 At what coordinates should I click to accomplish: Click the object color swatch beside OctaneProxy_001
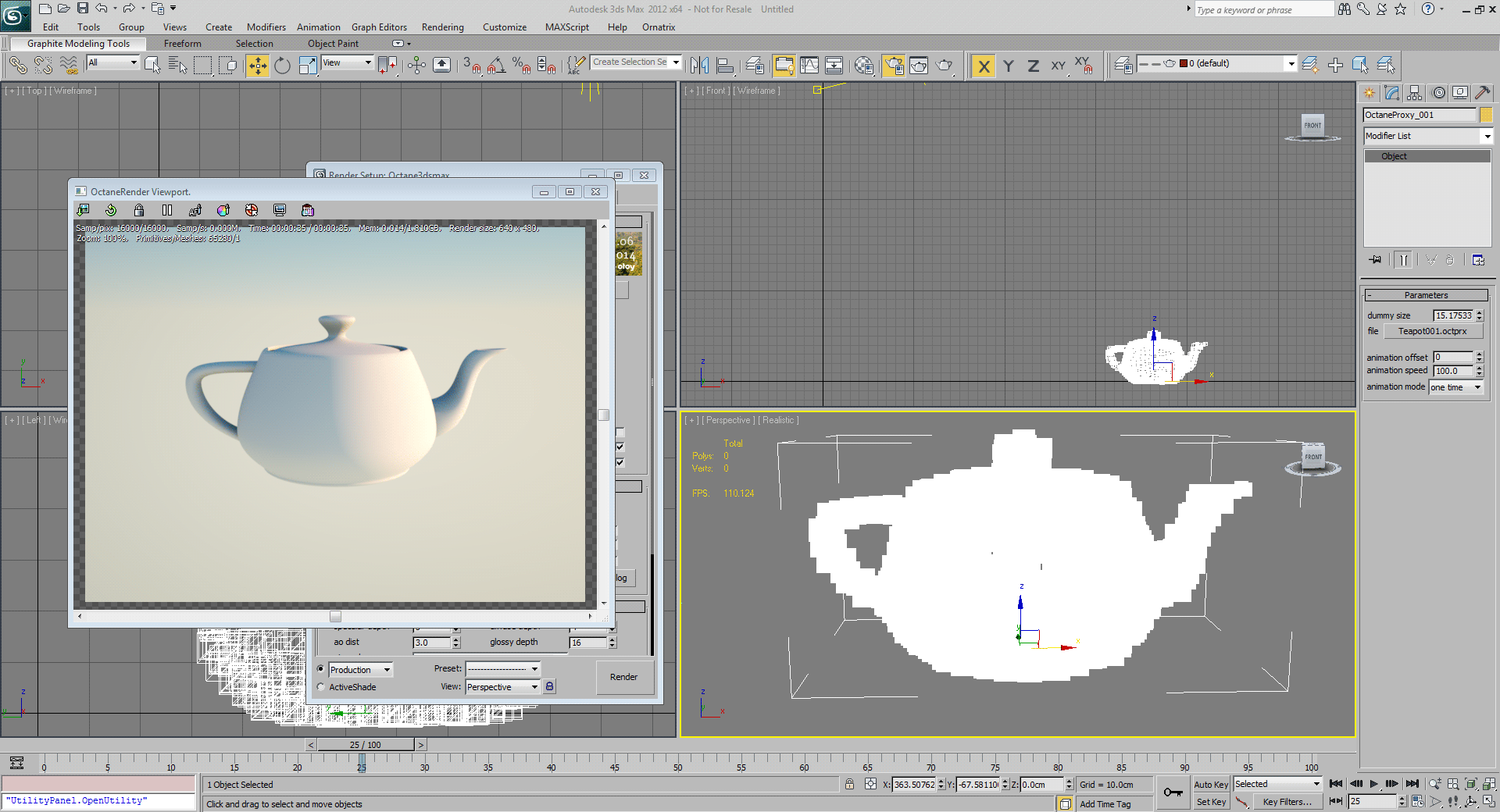(1486, 115)
